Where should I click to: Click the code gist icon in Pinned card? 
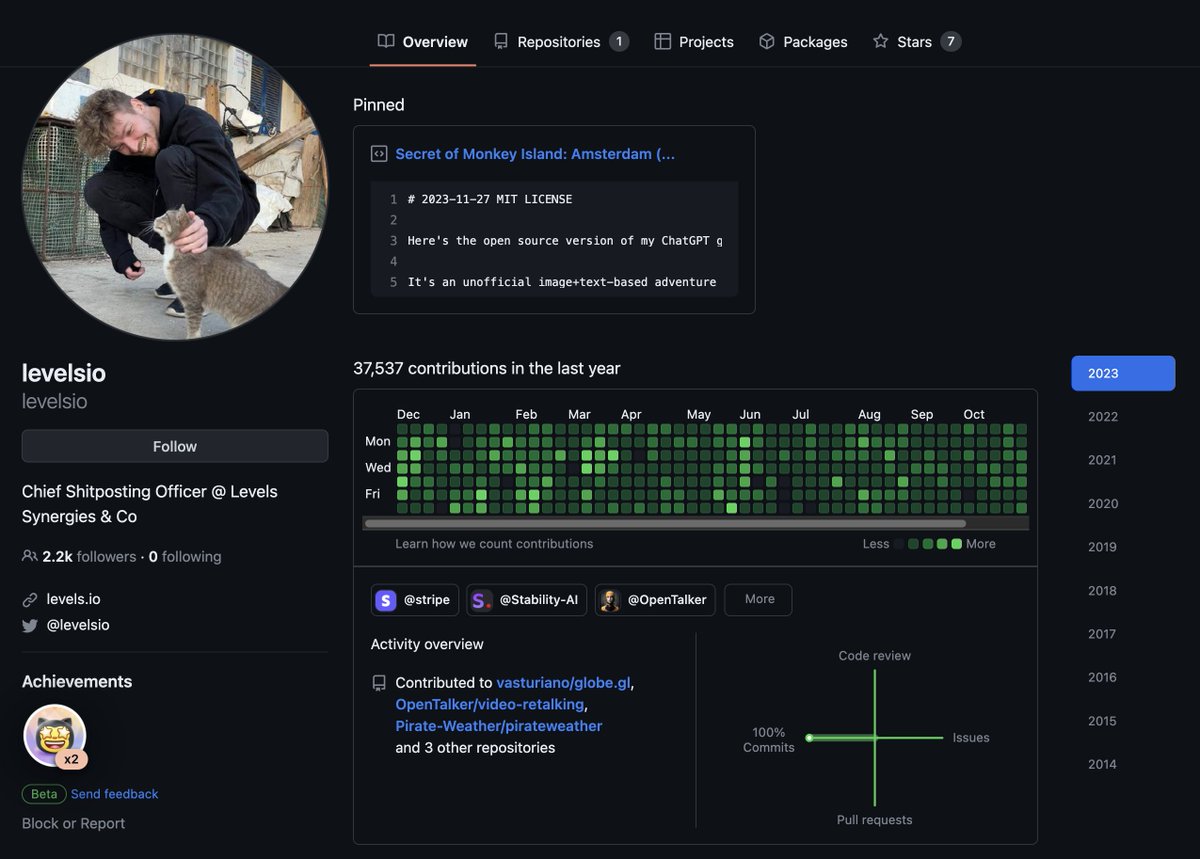pos(379,154)
